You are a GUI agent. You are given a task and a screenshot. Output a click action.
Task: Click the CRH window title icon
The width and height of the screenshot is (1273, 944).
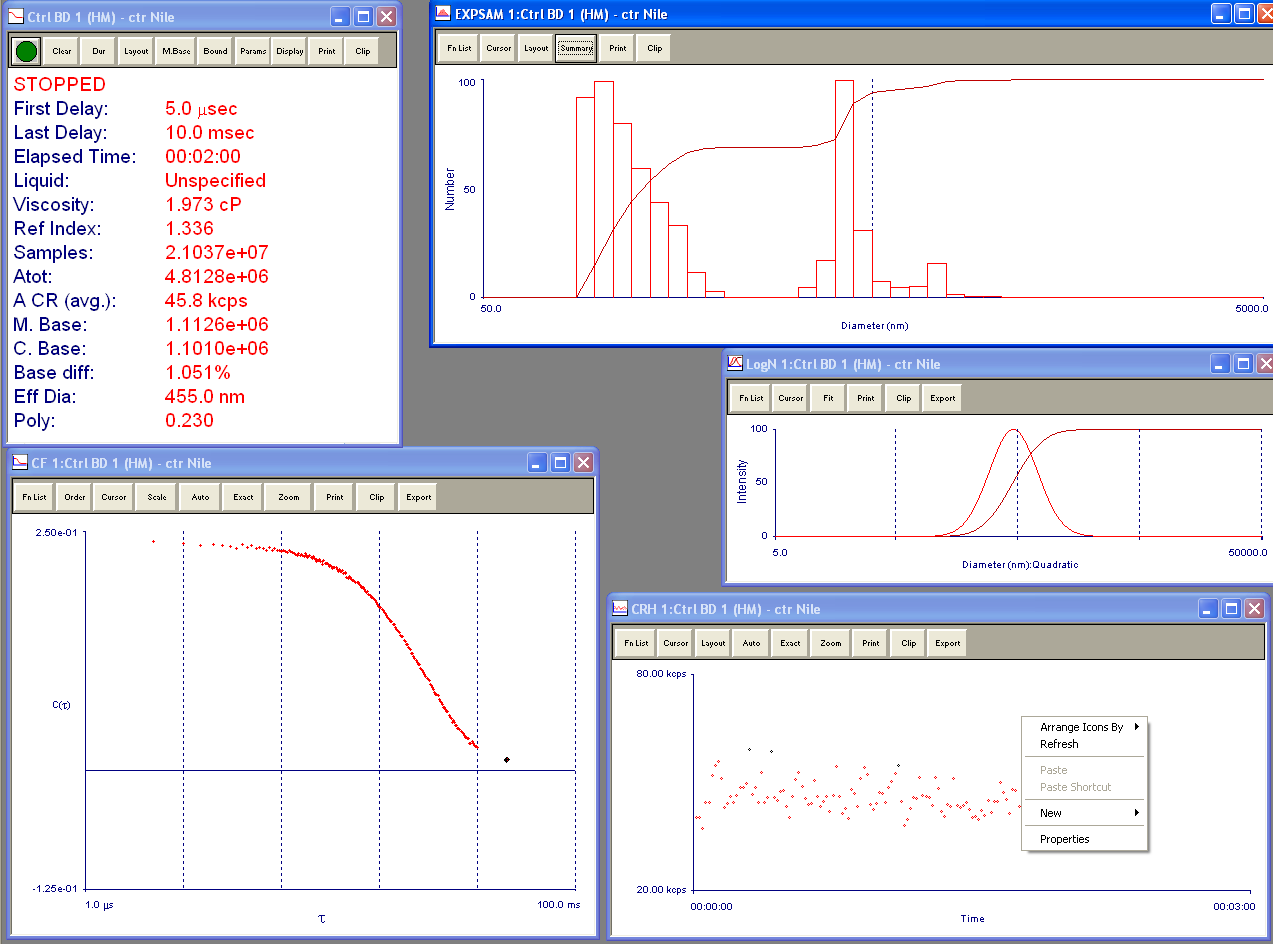(x=620, y=609)
